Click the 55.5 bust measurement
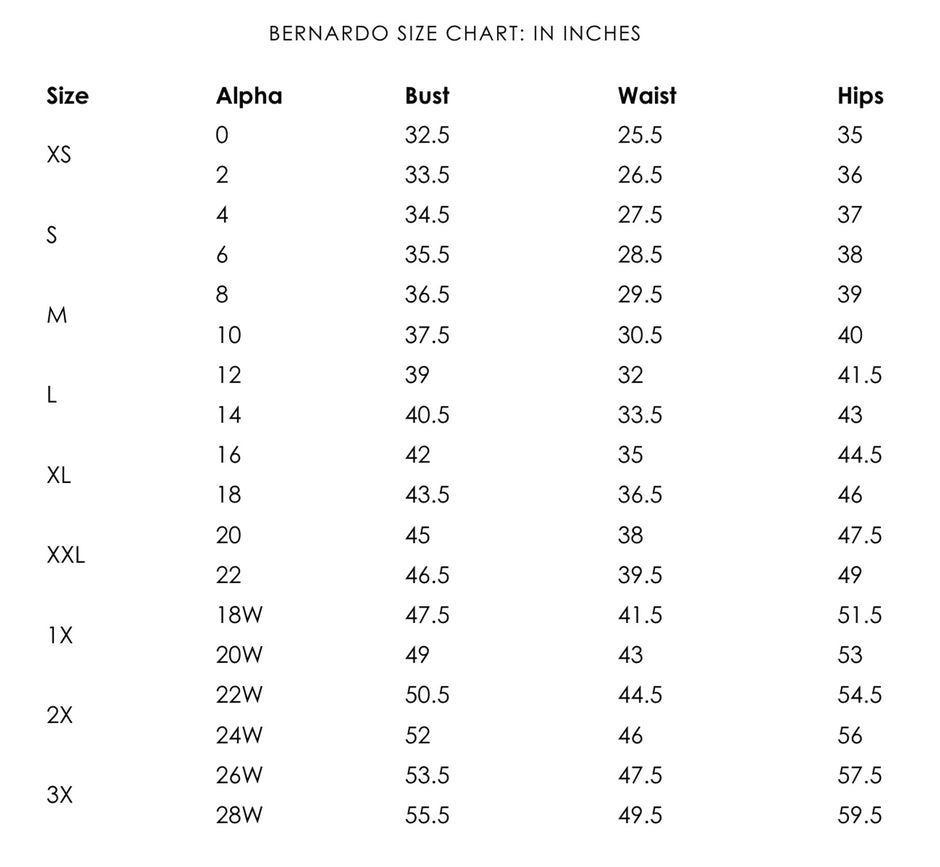Screen dimensions: 940x867 pyautogui.click(x=427, y=815)
